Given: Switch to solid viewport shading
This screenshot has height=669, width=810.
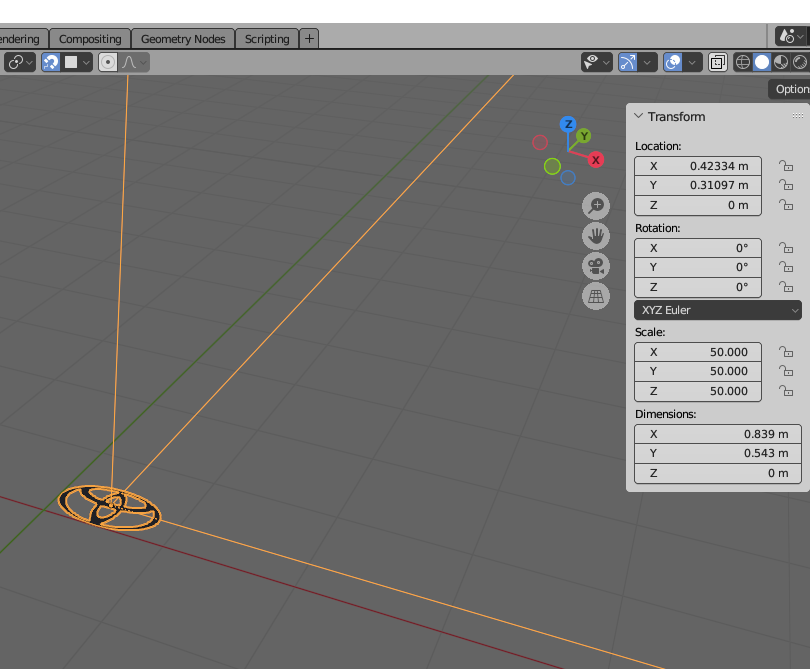Looking at the screenshot, I should [761, 63].
